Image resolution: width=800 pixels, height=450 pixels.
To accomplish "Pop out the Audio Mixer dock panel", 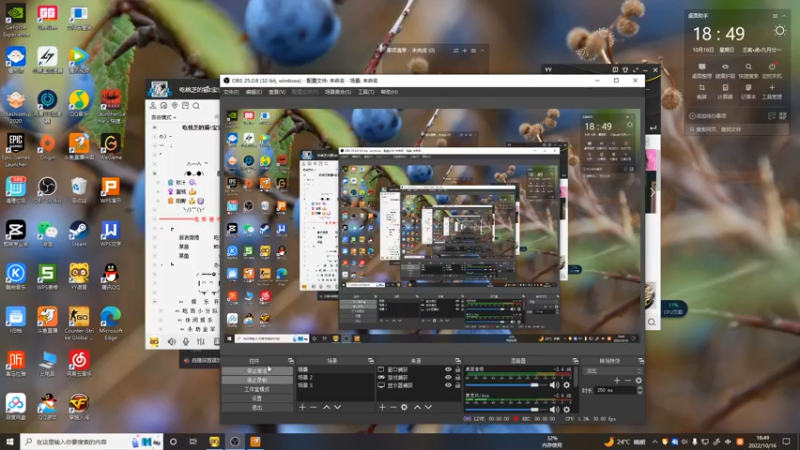I will click(576, 361).
